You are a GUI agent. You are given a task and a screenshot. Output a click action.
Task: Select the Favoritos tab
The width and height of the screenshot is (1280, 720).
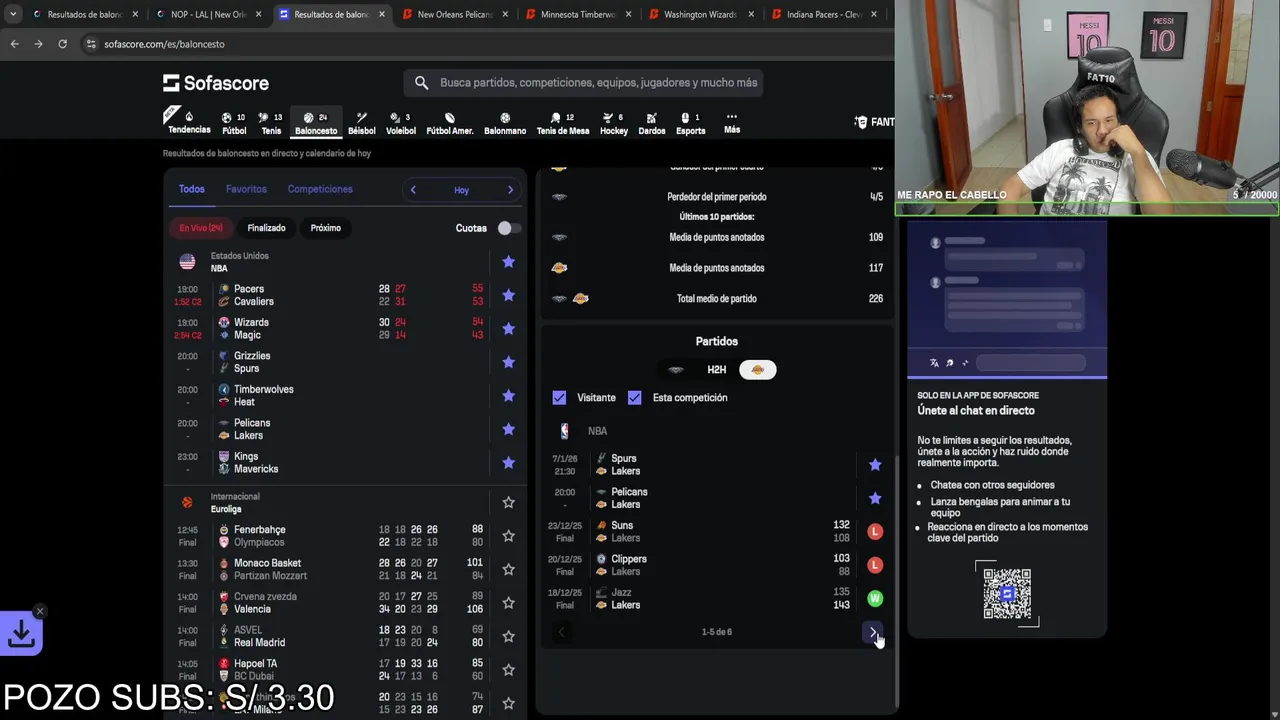click(246, 189)
